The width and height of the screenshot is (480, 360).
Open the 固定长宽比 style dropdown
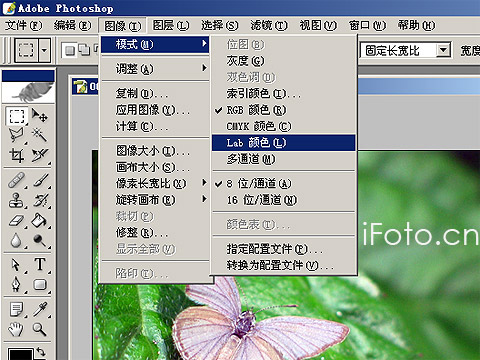tap(443, 50)
